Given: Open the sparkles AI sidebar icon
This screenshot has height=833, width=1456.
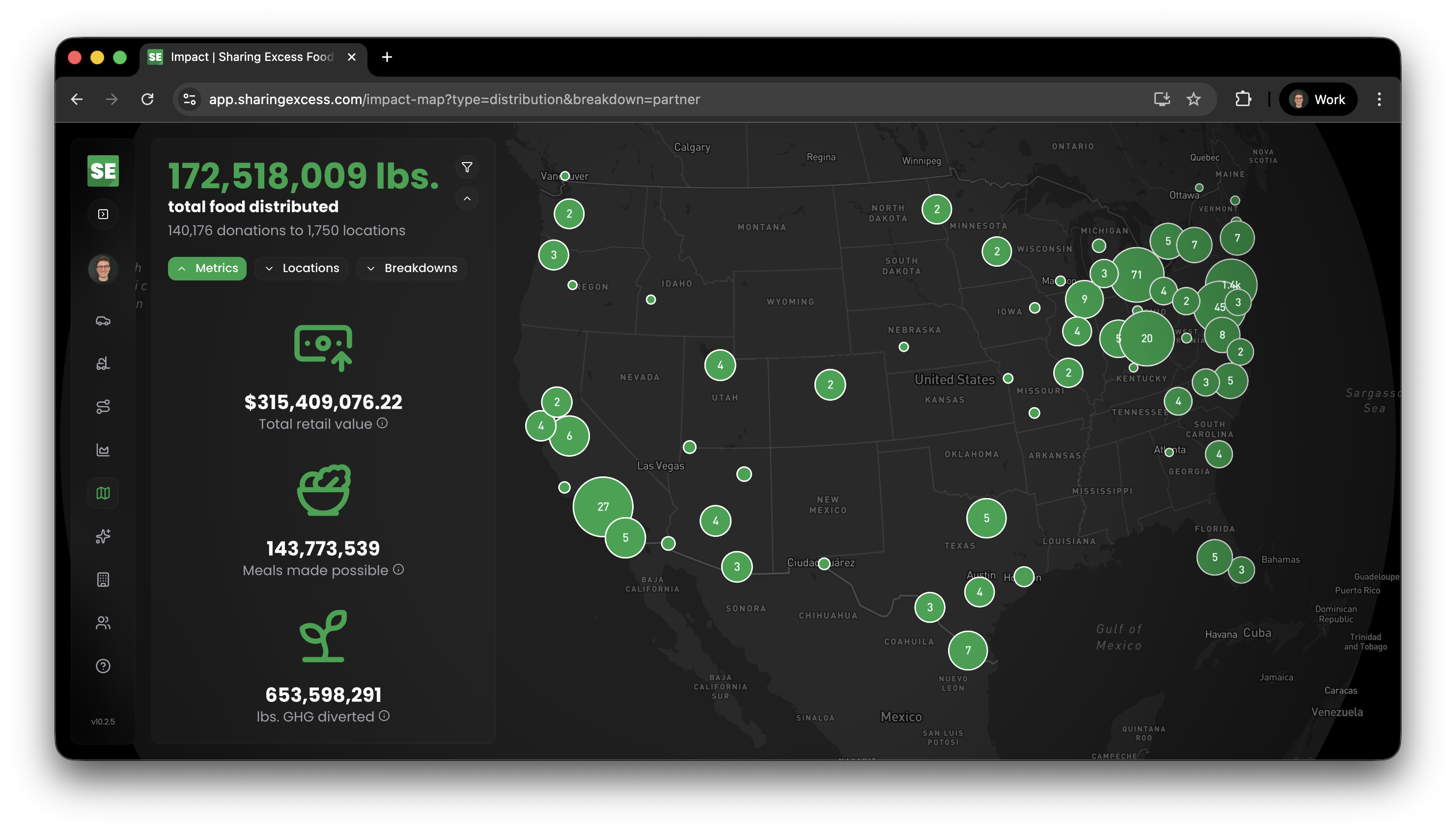Looking at the screenshot, I should pos(103,536).
